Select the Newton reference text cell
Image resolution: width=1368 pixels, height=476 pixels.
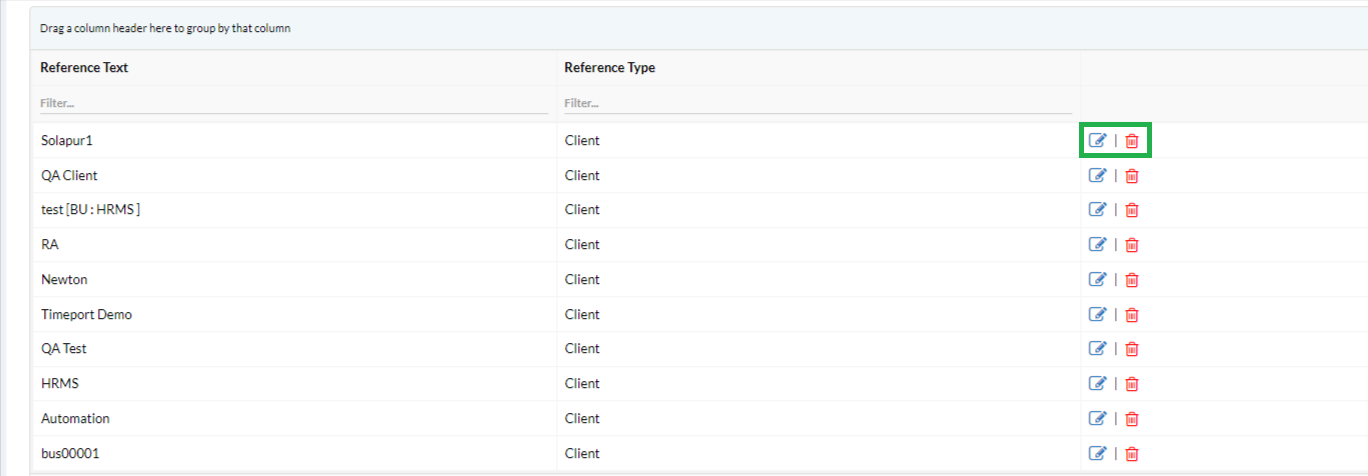(64, 280)
